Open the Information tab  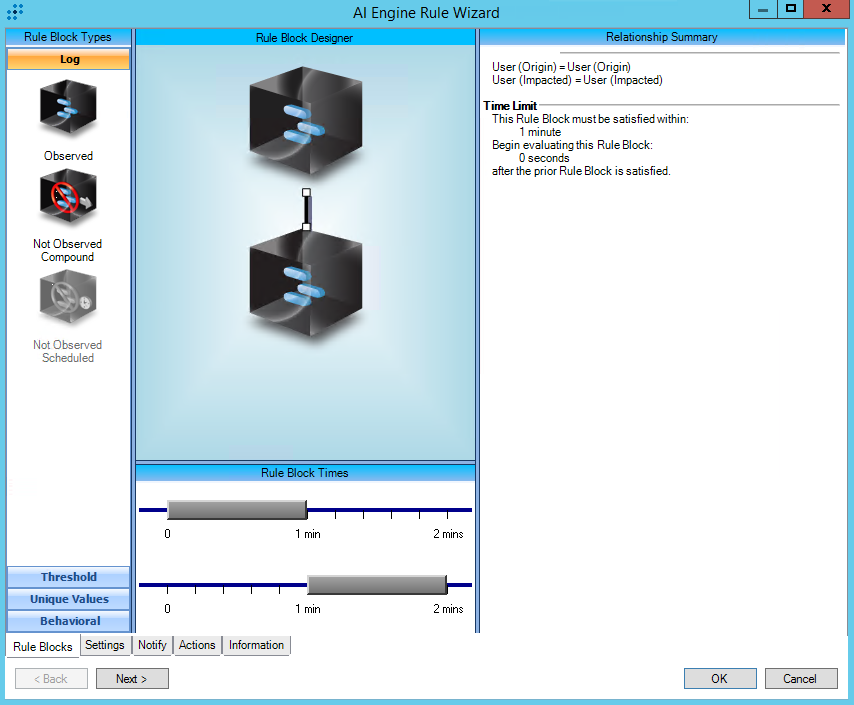(256, 645)
